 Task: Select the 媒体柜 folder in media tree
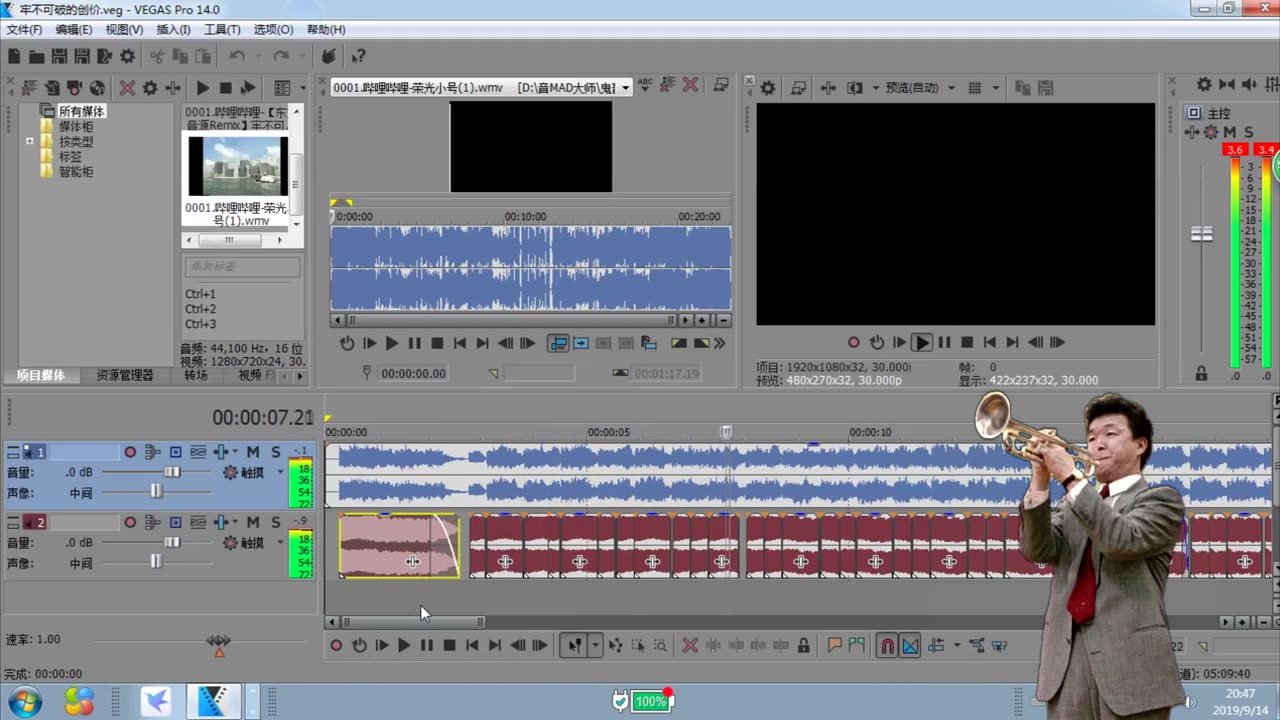76,127
